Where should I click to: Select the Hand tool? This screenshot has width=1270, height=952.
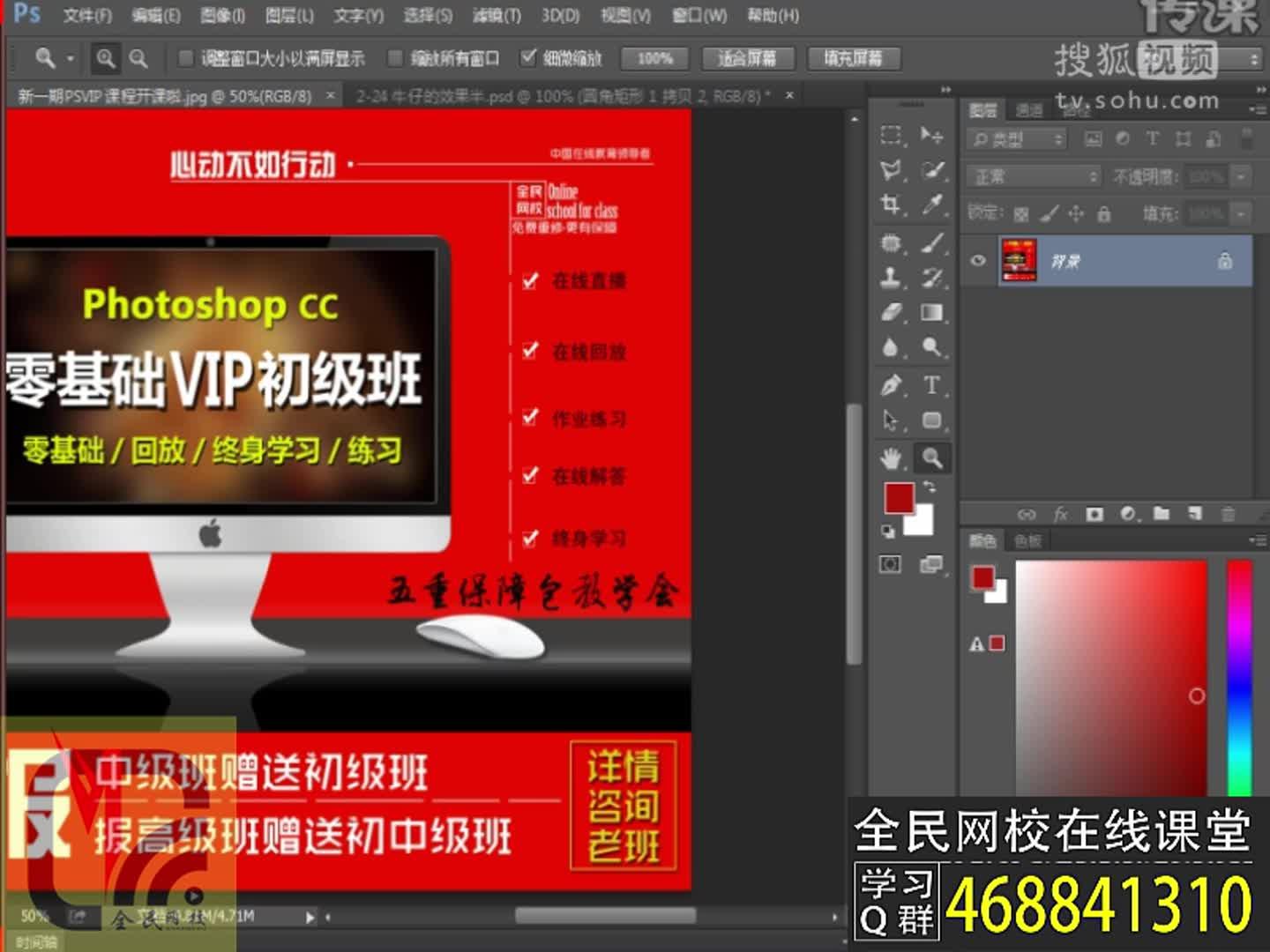[891, 457]
